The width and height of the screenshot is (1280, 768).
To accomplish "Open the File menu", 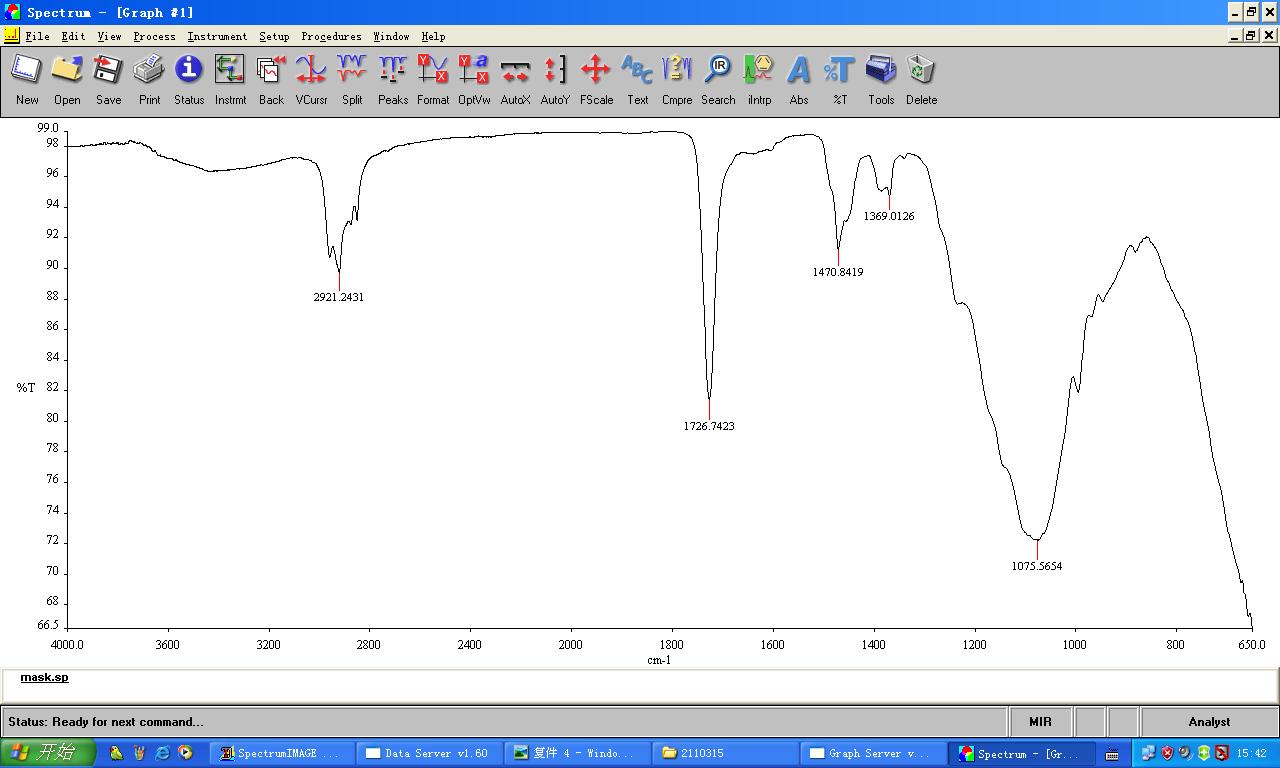I will pos(38,36).
